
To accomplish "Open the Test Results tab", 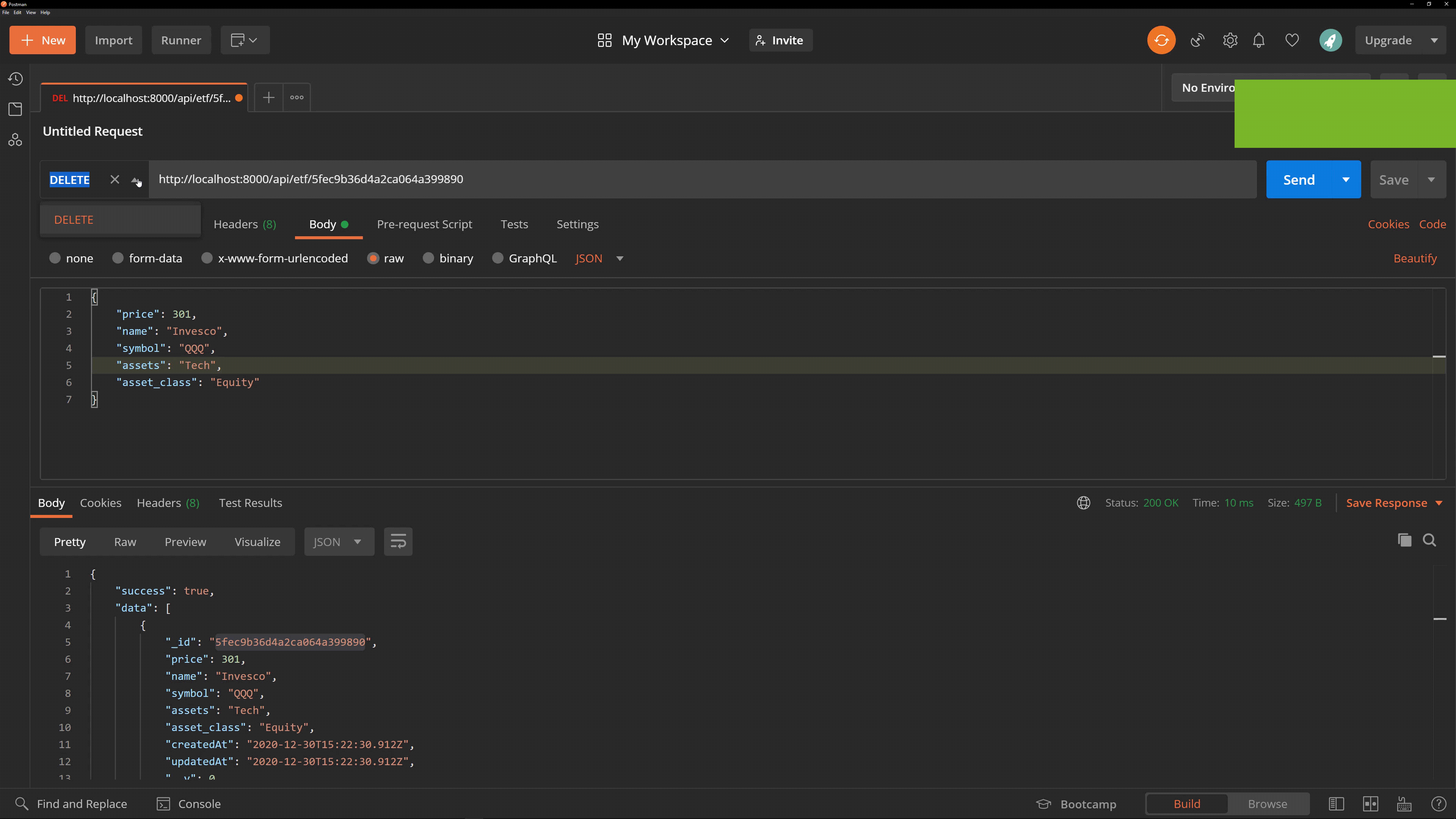I will 250,502.
